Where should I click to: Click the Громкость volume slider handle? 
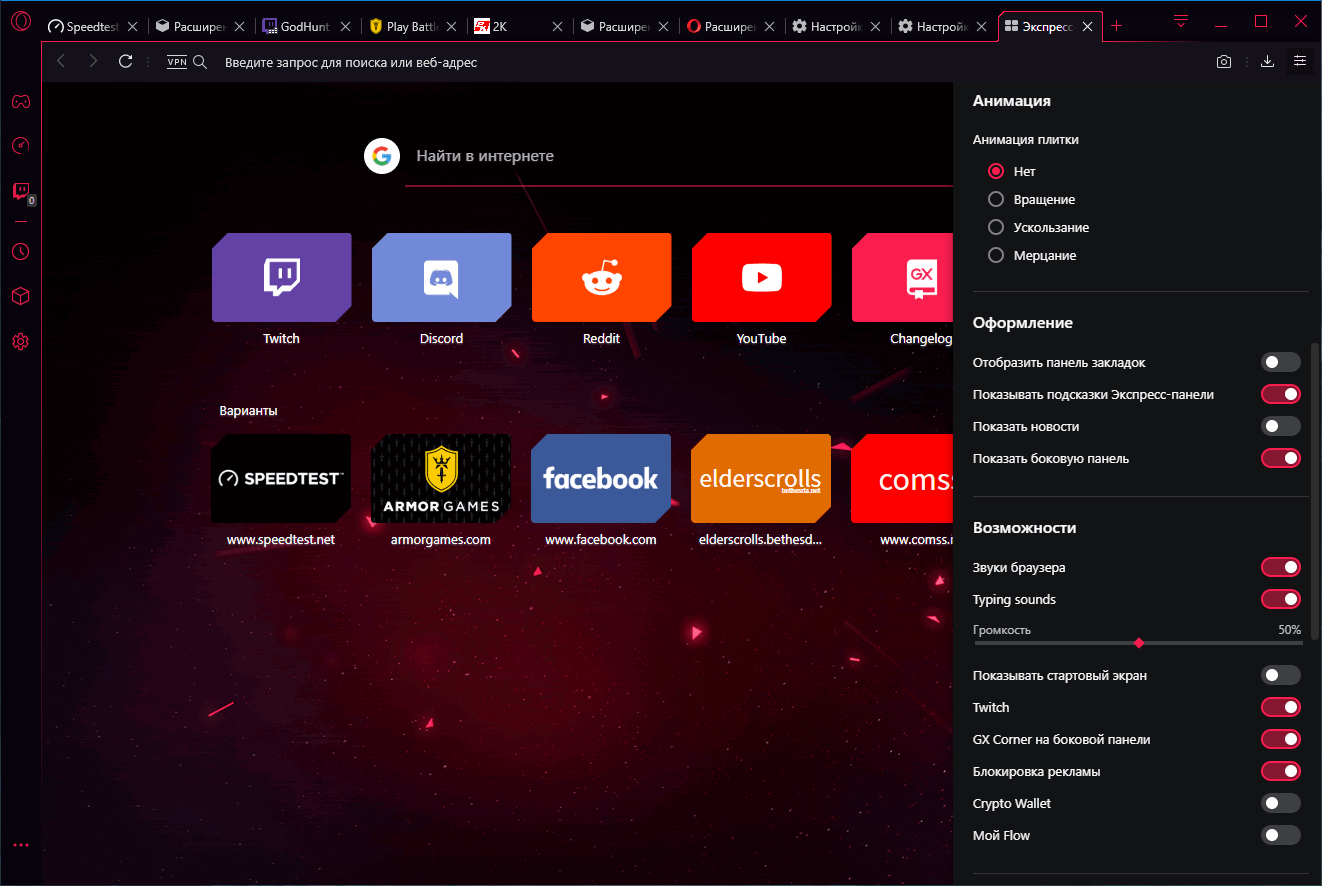tap(1139, 643)
